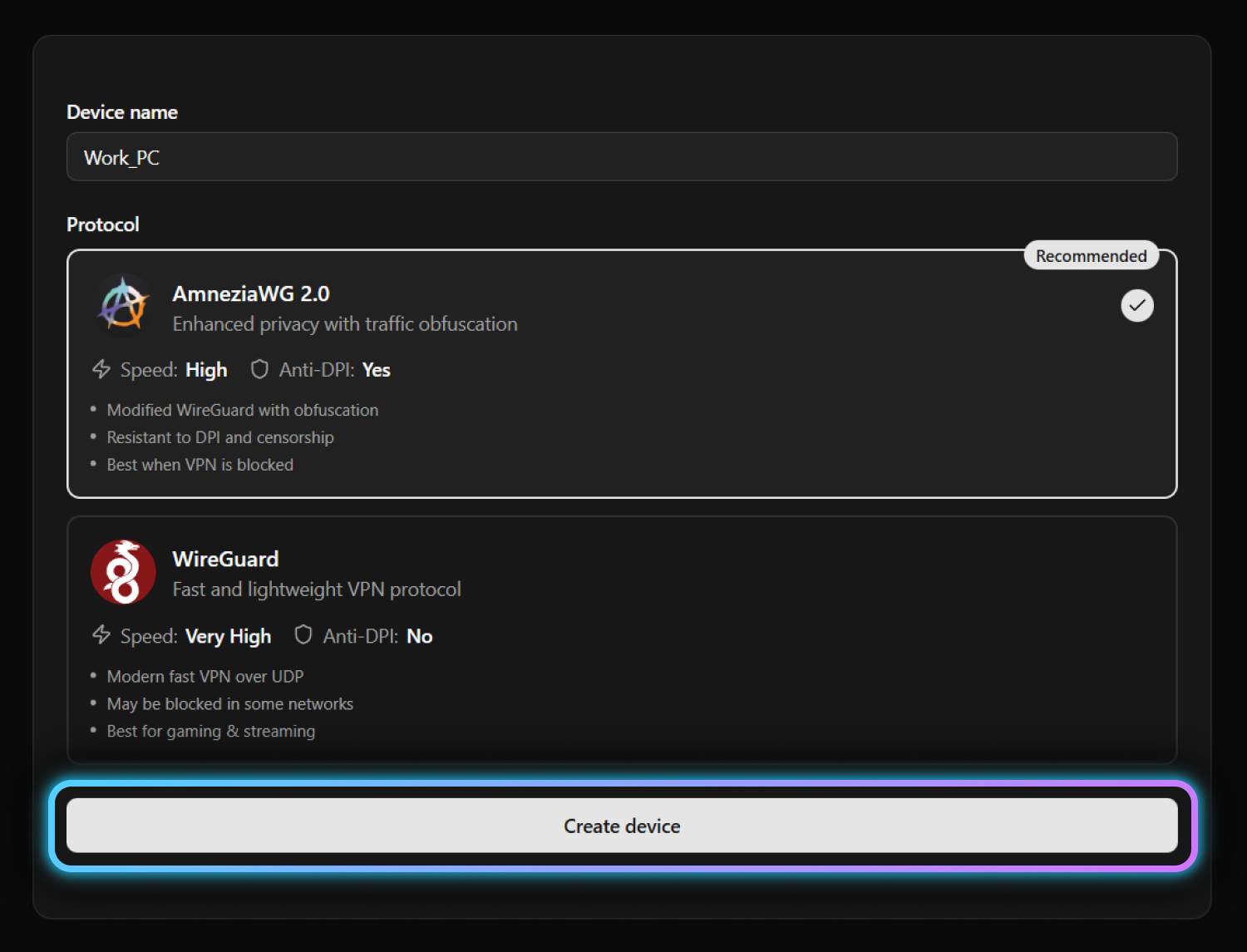
Task: Click the "Anti-DPI: No" value text
Action: (420, 636)
